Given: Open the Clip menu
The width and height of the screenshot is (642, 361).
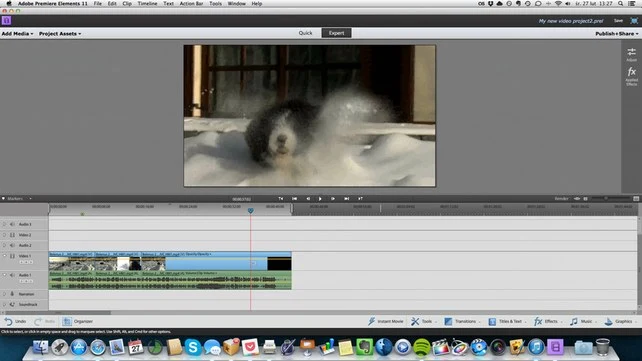Looking at the screenshot, I should point(127,3).
